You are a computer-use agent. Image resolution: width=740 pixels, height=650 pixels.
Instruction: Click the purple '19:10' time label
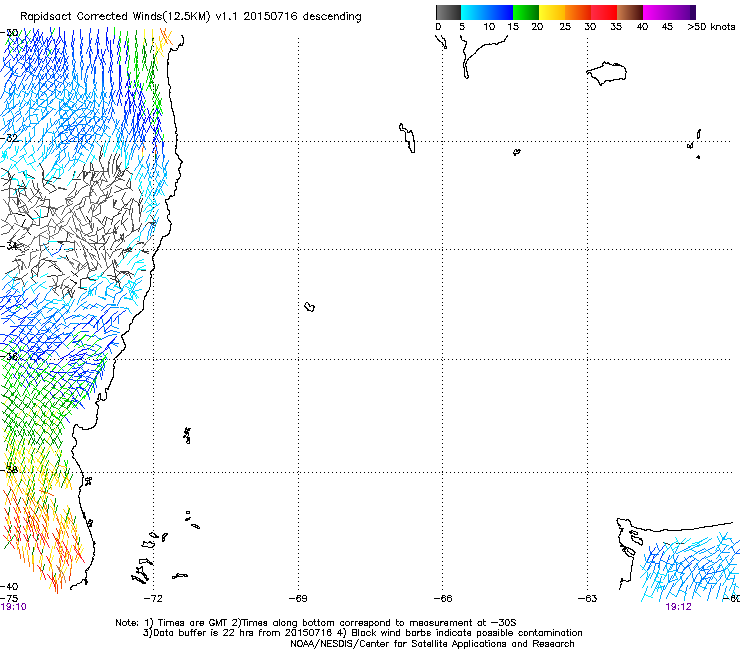(14, 607)
